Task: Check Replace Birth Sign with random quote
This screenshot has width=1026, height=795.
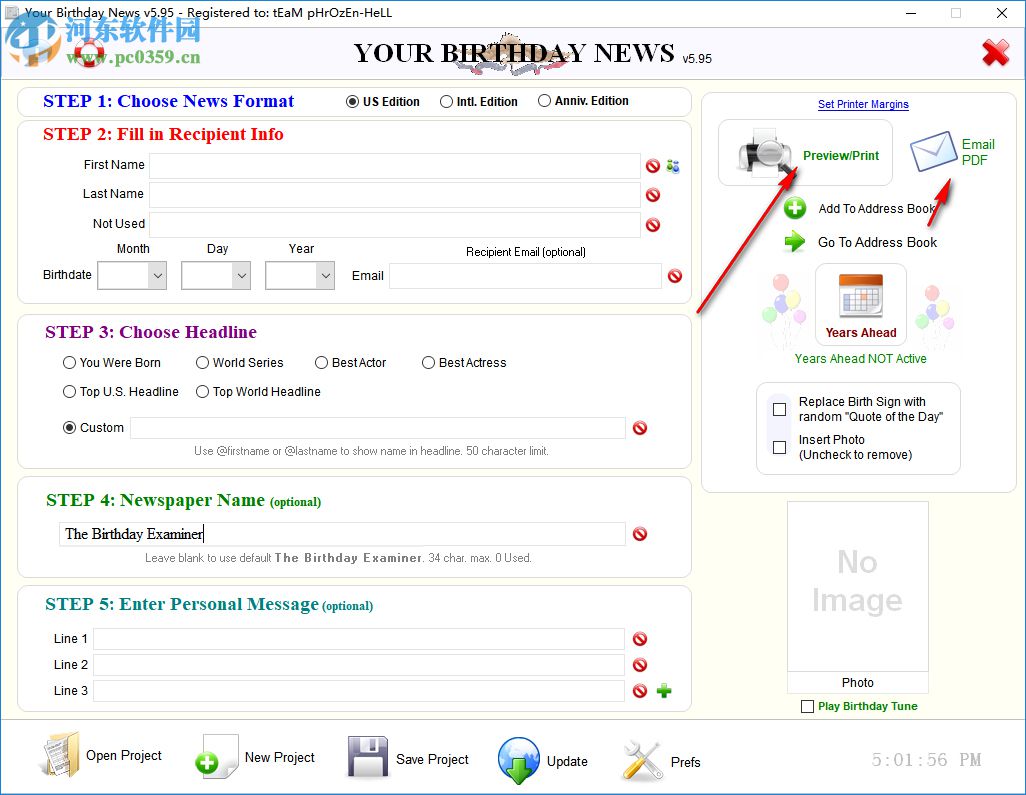Action: coord(779,409)
